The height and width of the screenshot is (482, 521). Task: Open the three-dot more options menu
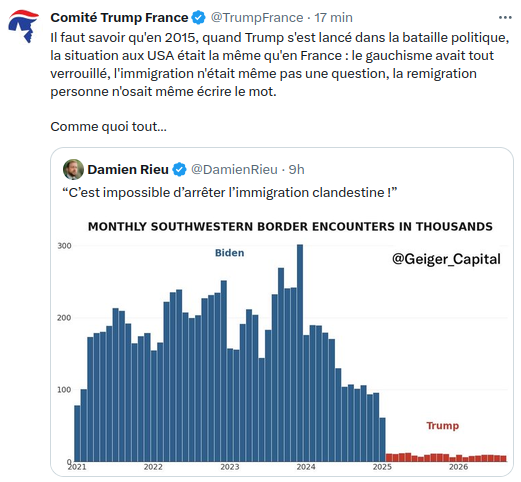[505, 18]
